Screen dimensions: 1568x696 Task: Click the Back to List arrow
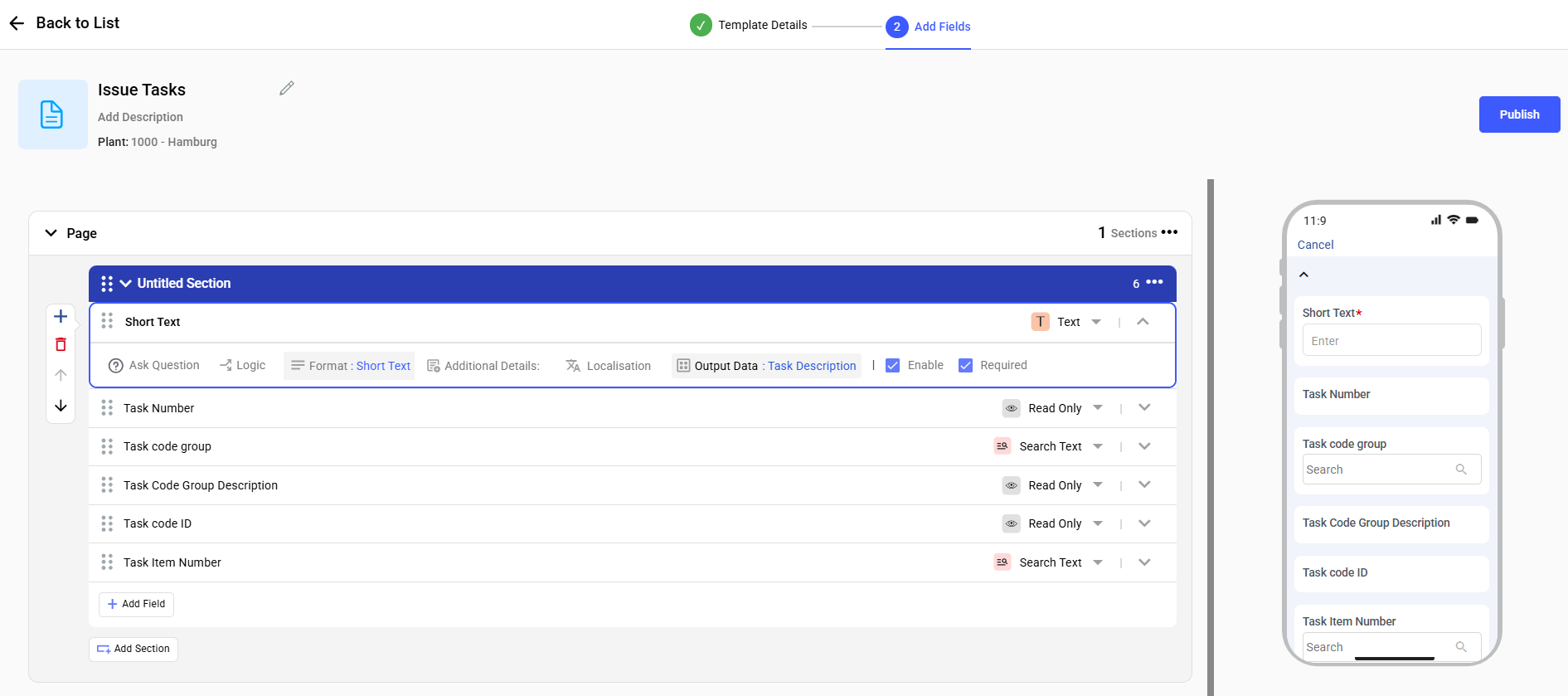point(17,23)
